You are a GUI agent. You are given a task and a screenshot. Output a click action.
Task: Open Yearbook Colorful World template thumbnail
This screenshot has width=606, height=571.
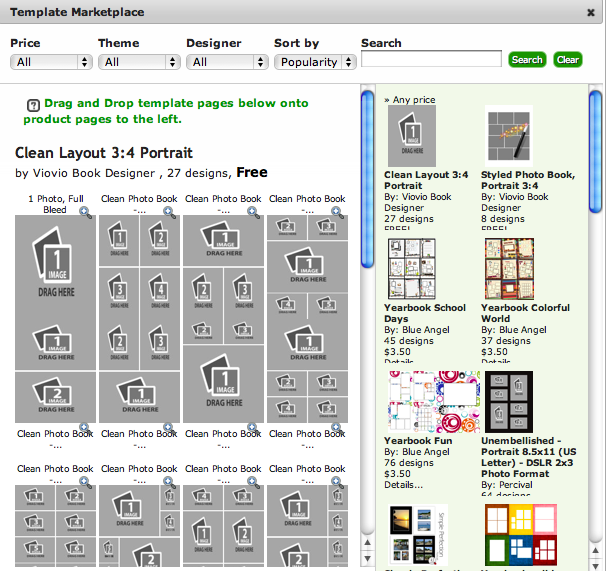509,269
